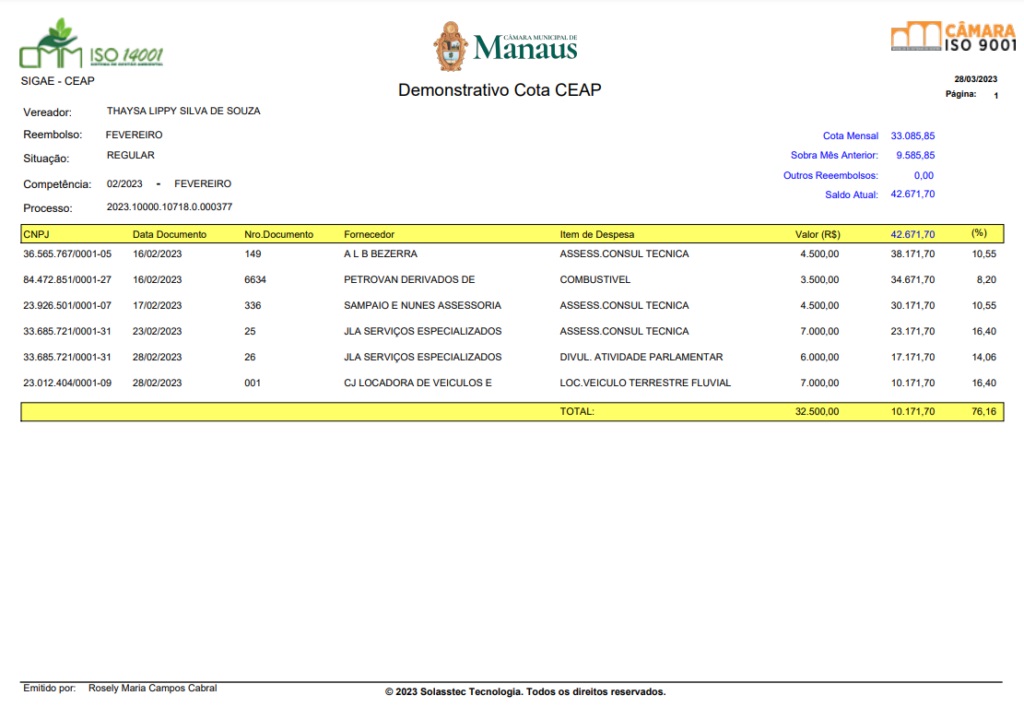The image size is (1024, 719).
Task: Click document number 336
Action: tap(253, 306)
